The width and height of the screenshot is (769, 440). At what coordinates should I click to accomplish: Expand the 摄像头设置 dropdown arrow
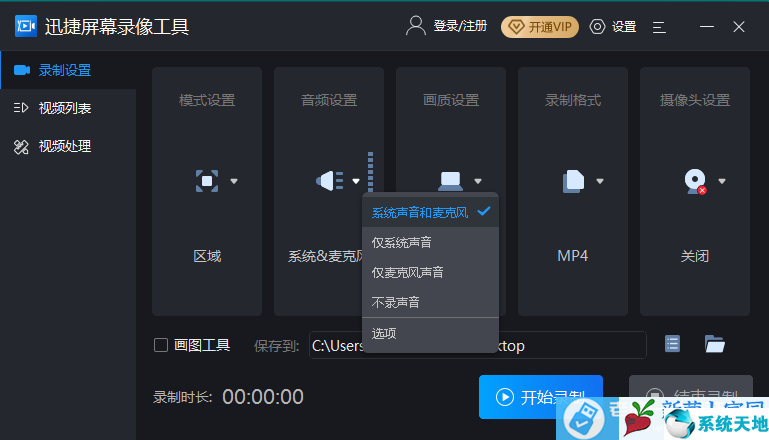(x=721, y=181)
